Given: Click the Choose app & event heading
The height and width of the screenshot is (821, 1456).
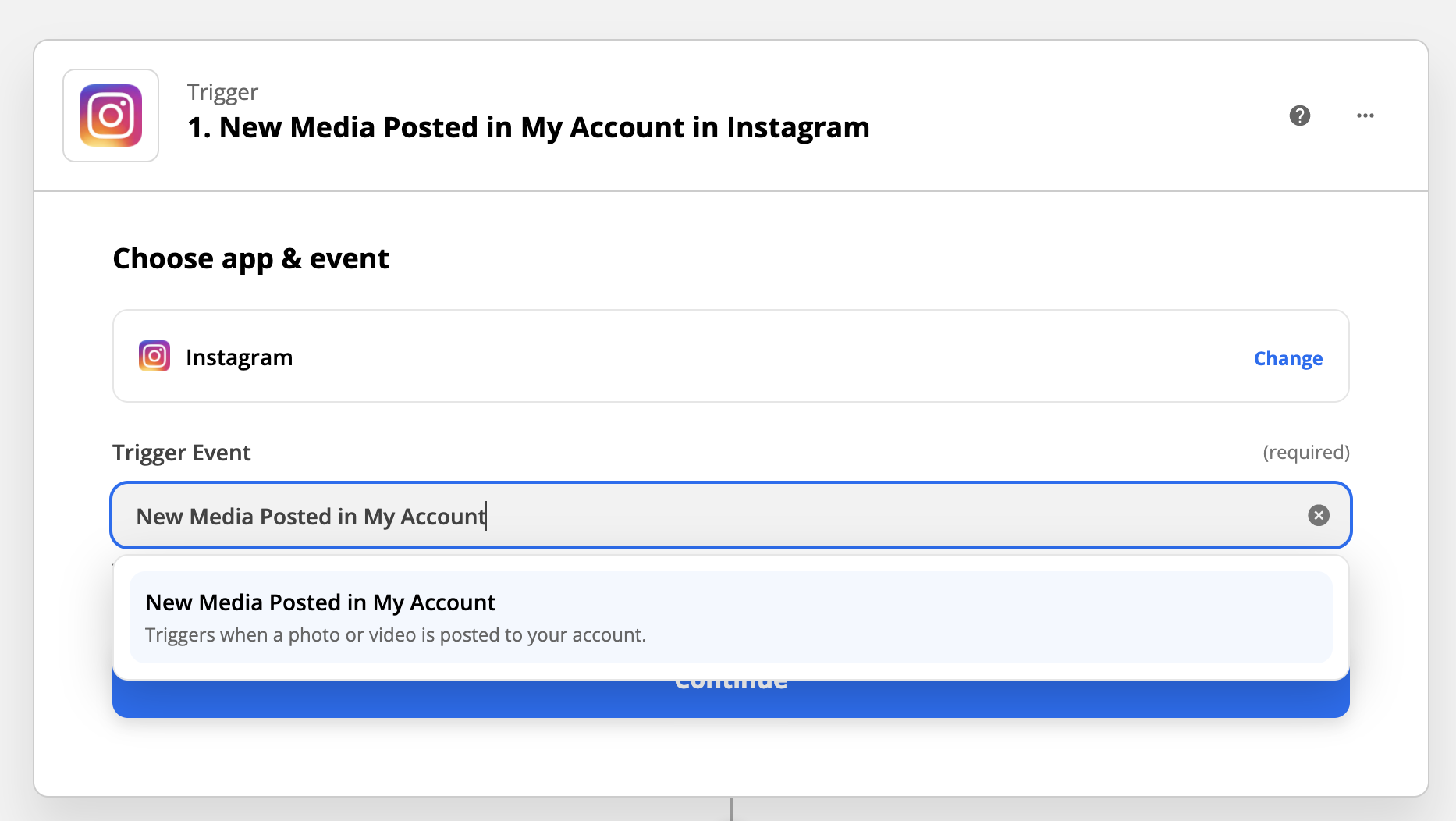Looking at the screenshot, I should (250, 259).
